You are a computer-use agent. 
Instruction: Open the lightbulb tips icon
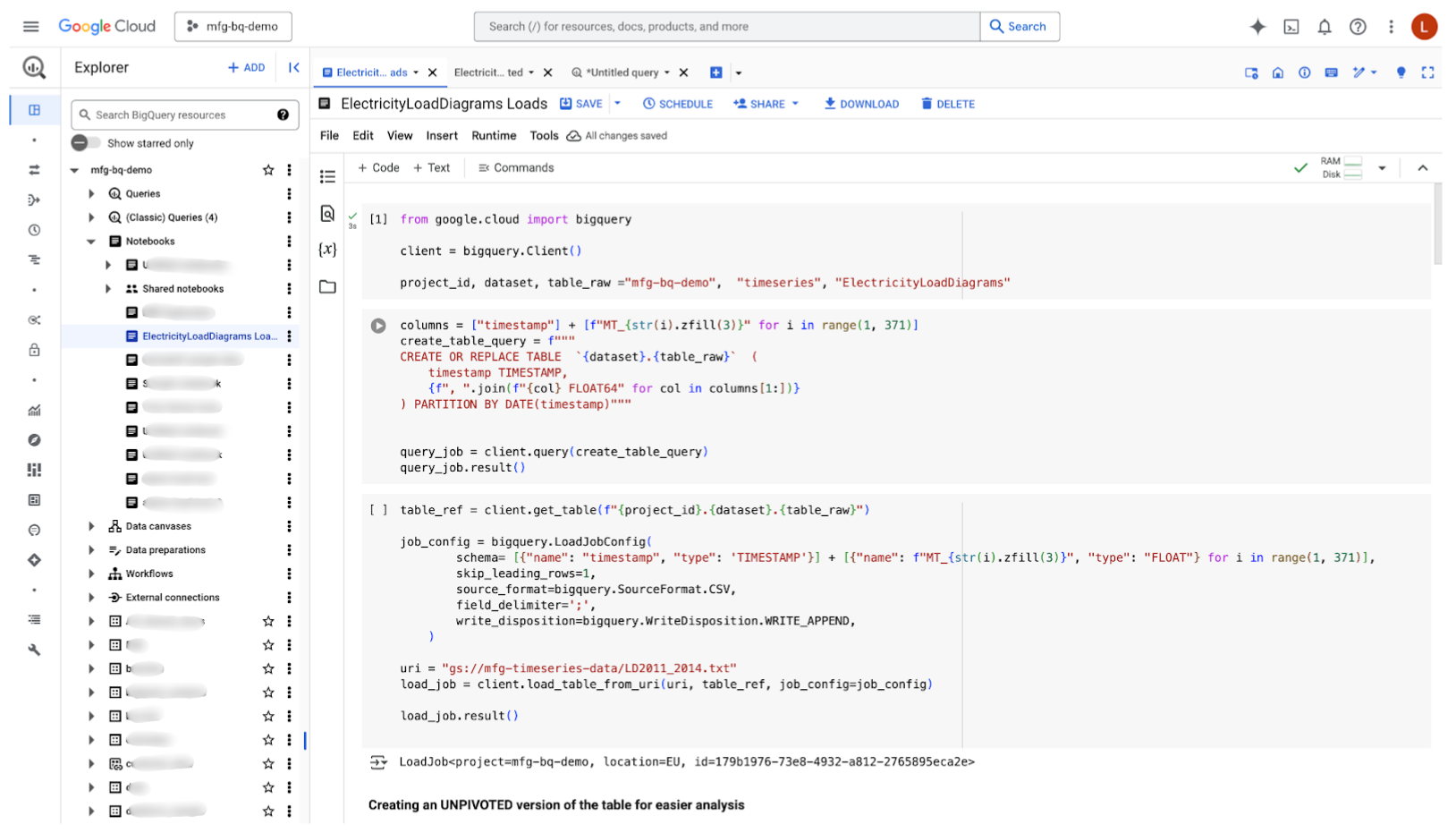click(1401, 72)
